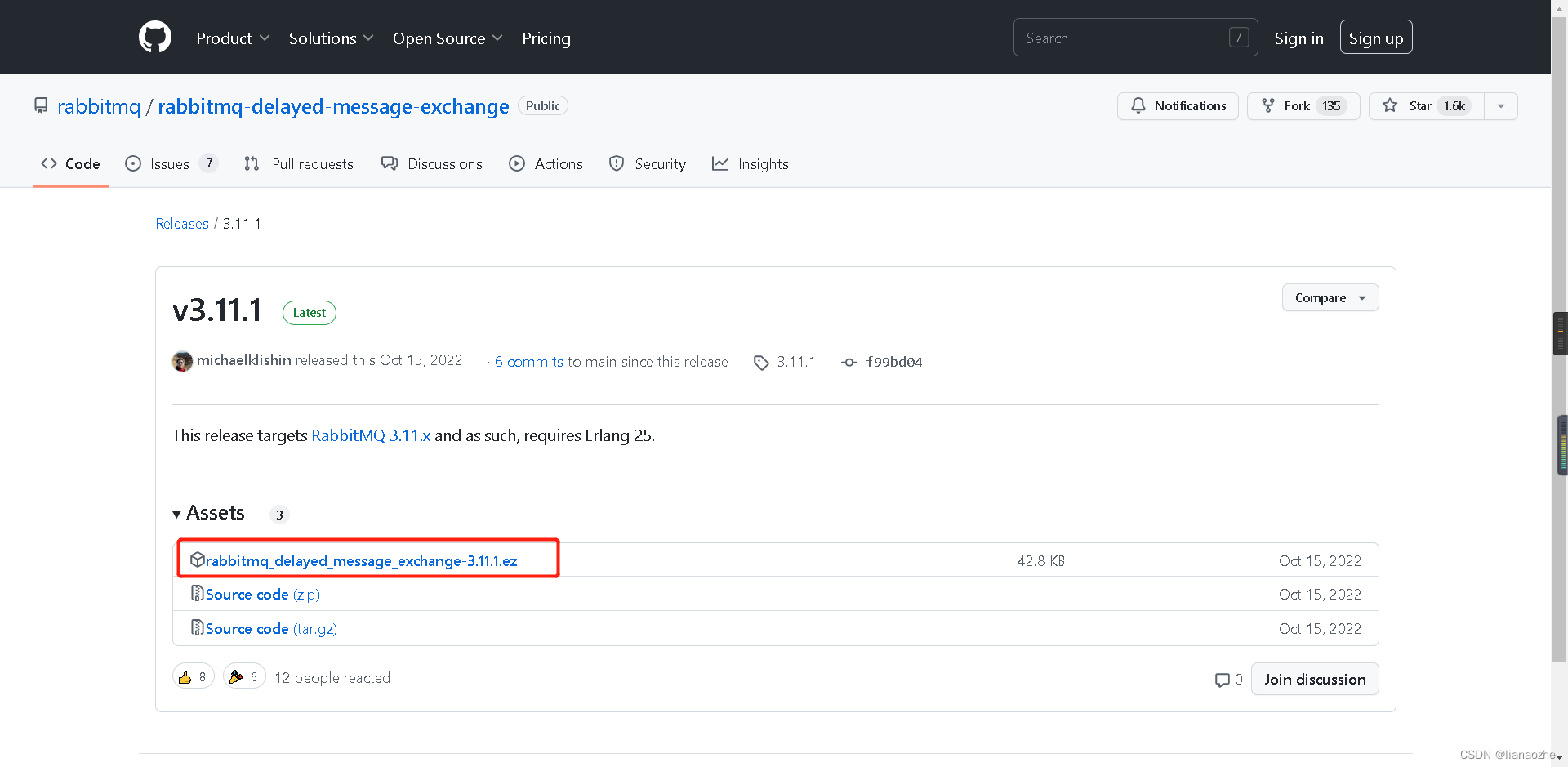Screen dimensions: 1568x767
Task: Switch to the Actions tab
Action: [546, 164]
